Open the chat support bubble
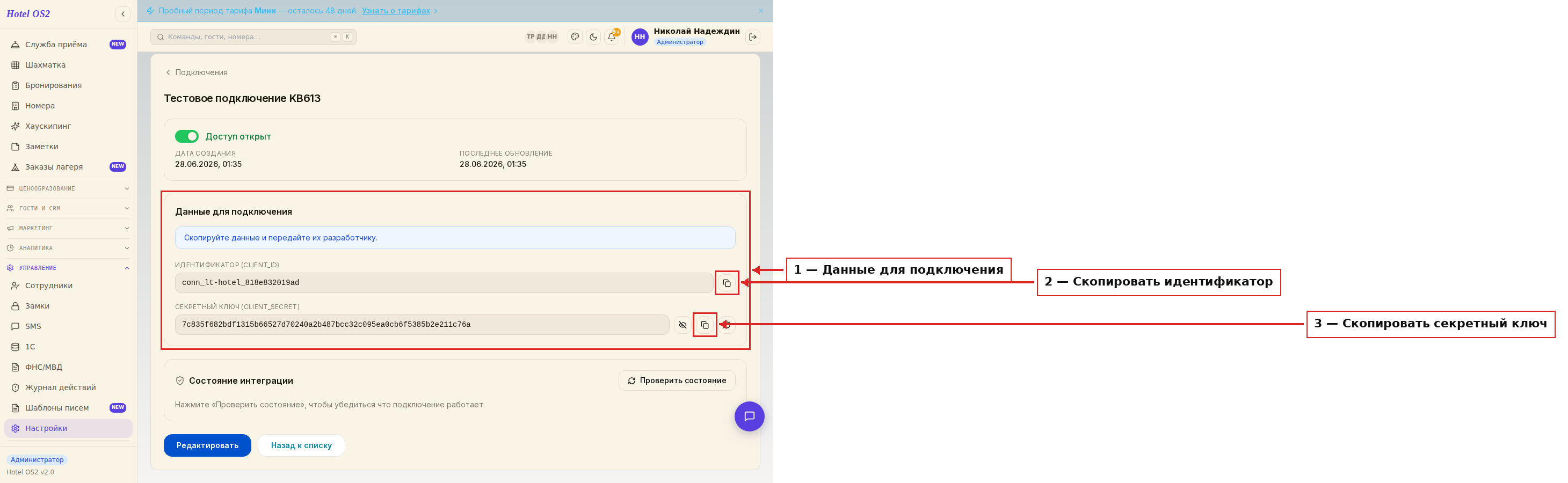Screen dimensions: 1568x483 (x=749, y=416)
